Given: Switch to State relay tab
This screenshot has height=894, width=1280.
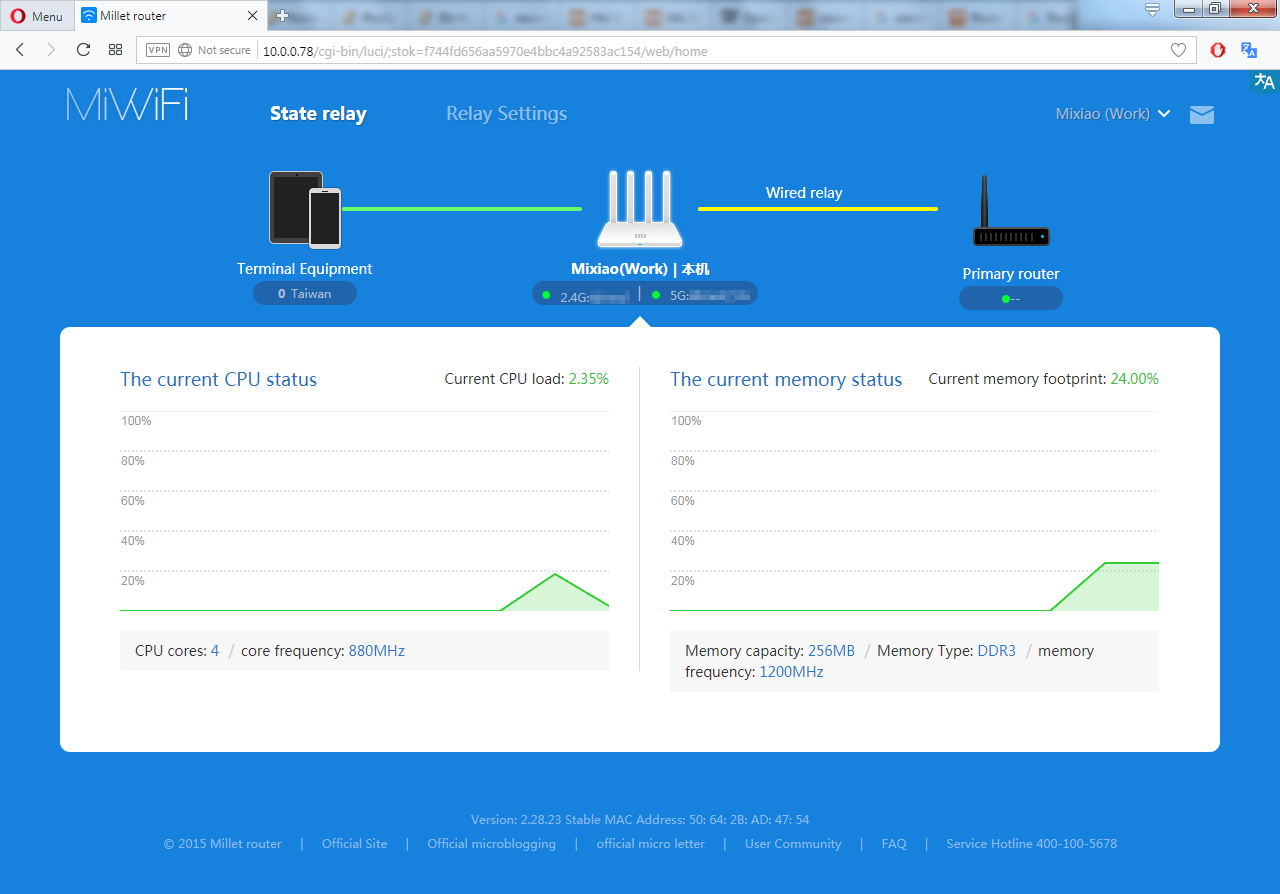Looking at the screenshot, I should 318,114.
